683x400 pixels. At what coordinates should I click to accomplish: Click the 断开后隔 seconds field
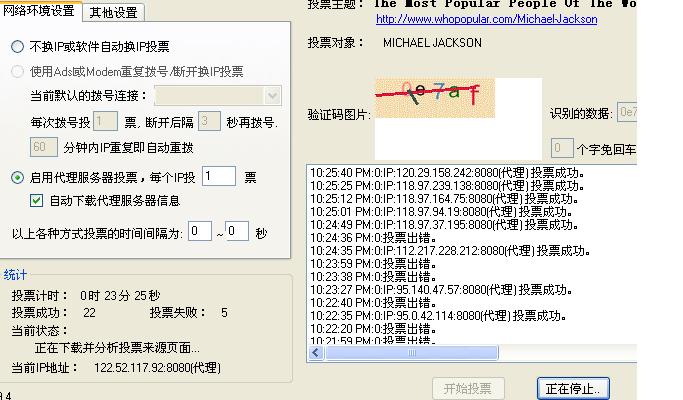[x=209, y=122]
